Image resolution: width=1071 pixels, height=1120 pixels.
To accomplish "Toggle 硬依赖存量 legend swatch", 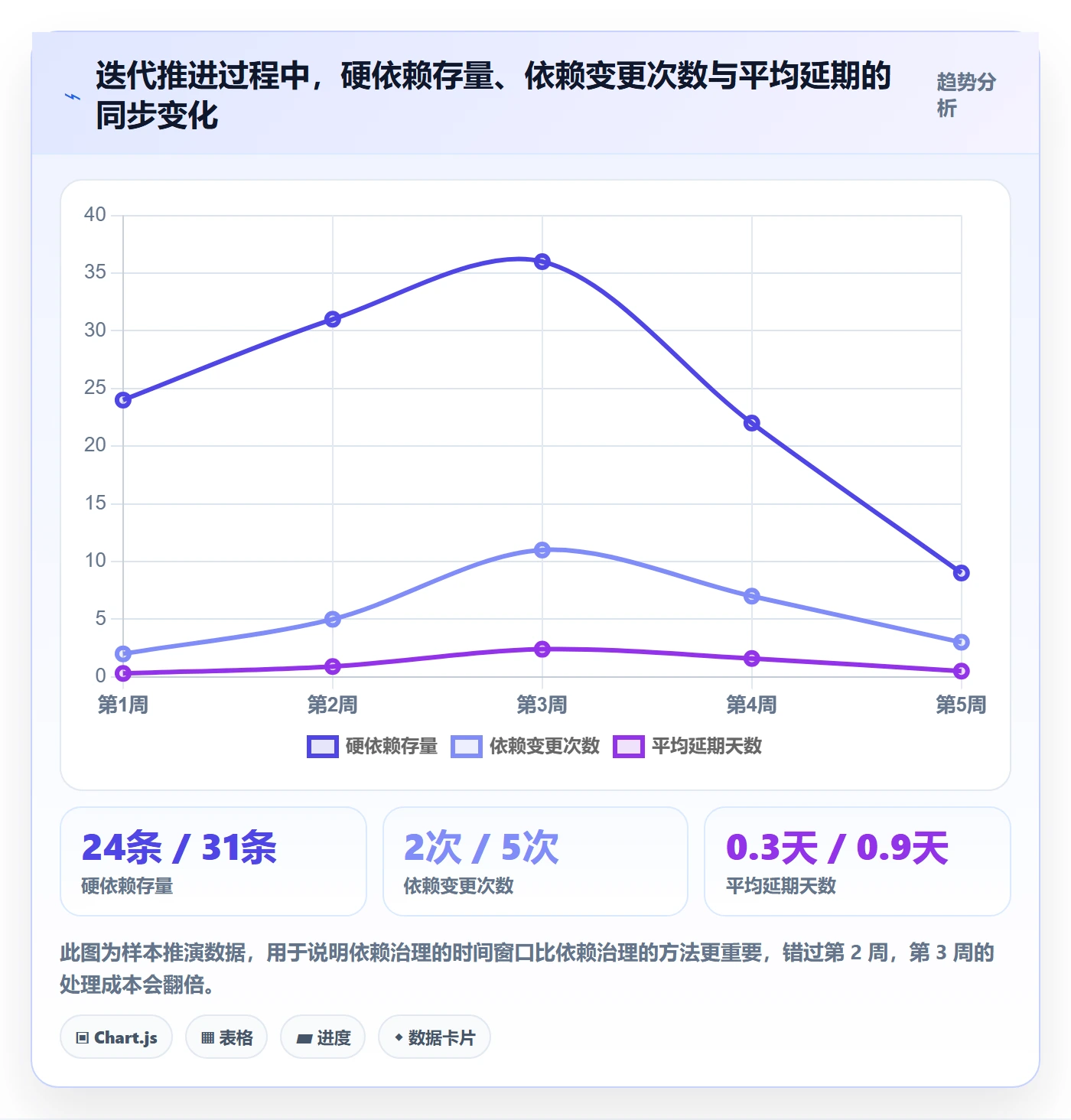I will tap(322, 746).
